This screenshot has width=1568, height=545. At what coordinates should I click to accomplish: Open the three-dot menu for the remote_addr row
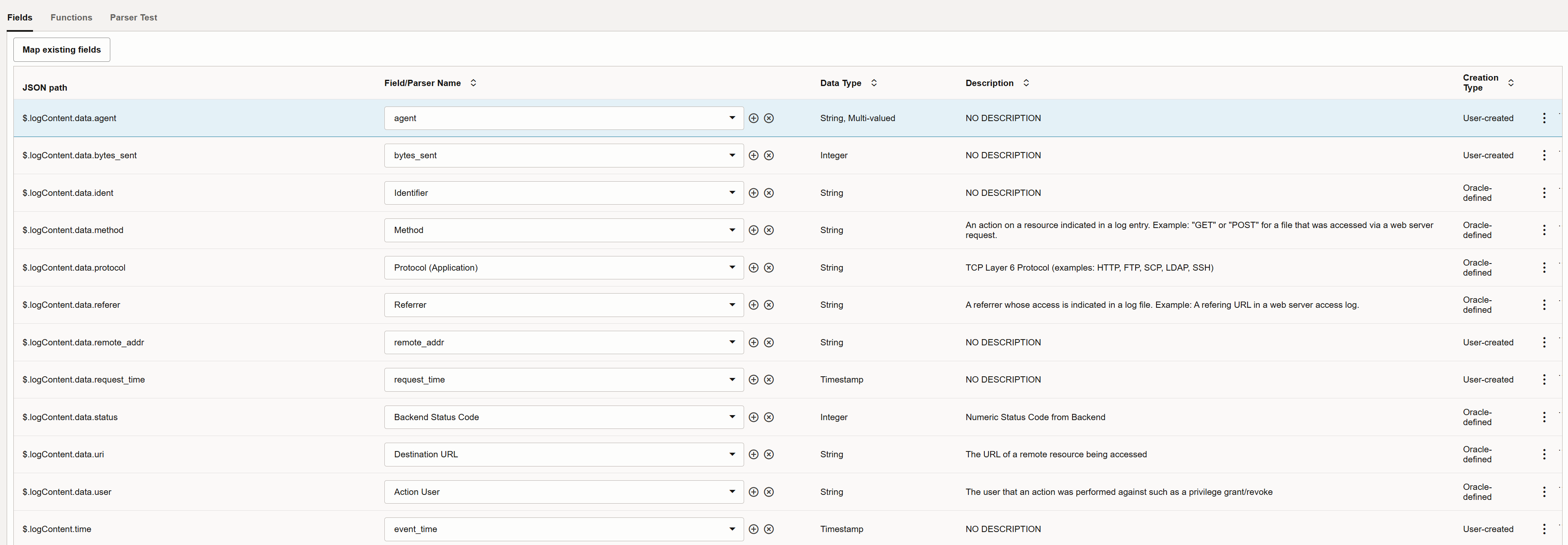[x=1544, y=342]
